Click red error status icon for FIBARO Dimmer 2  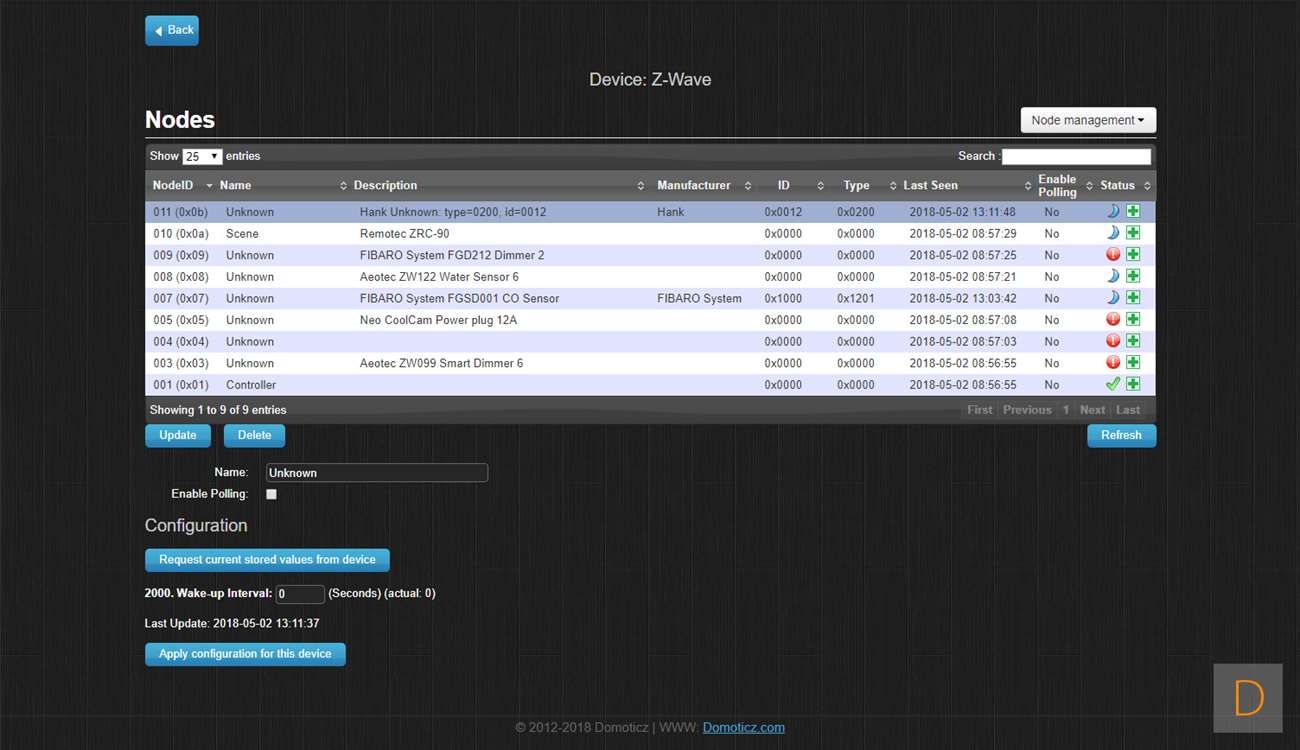click(1113, 255)
